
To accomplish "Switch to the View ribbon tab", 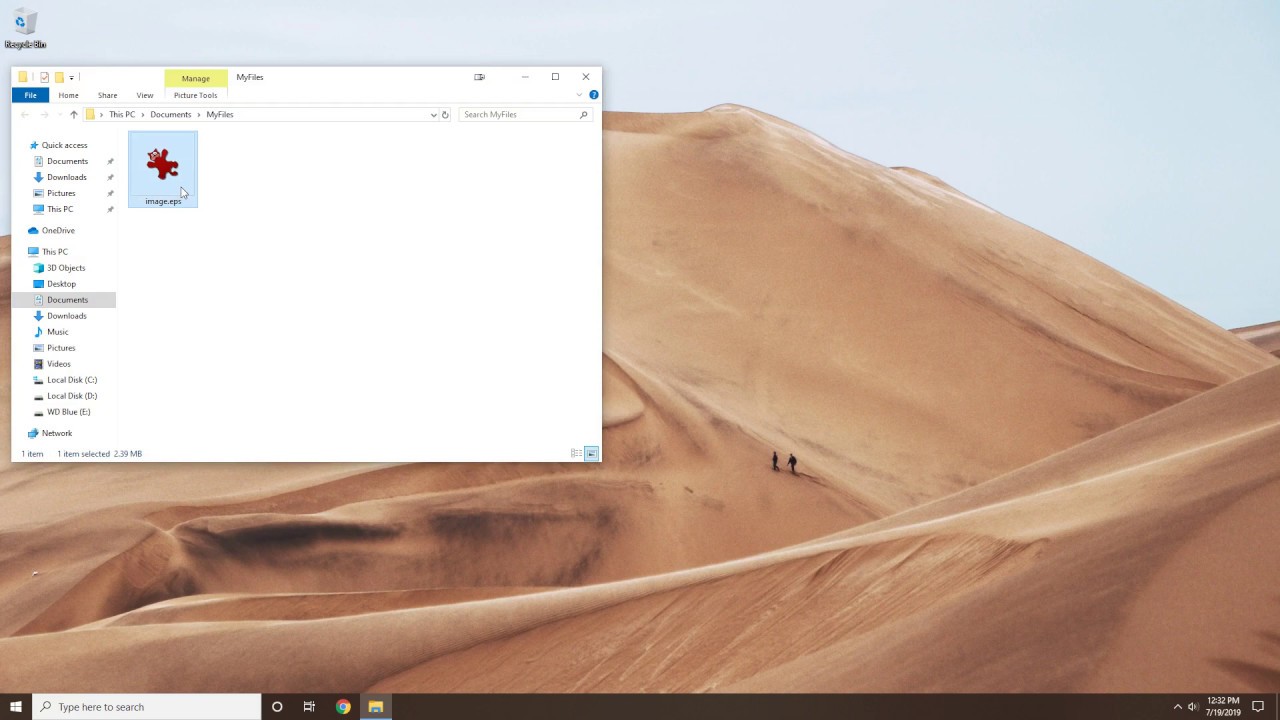I will (145, 95).
